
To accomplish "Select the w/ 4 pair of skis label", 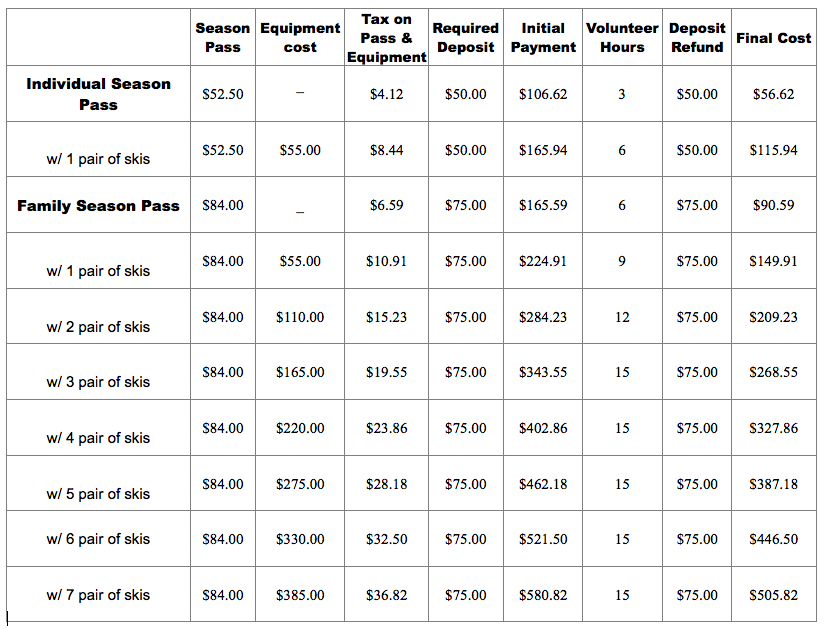I will click(x=98, y=438).
